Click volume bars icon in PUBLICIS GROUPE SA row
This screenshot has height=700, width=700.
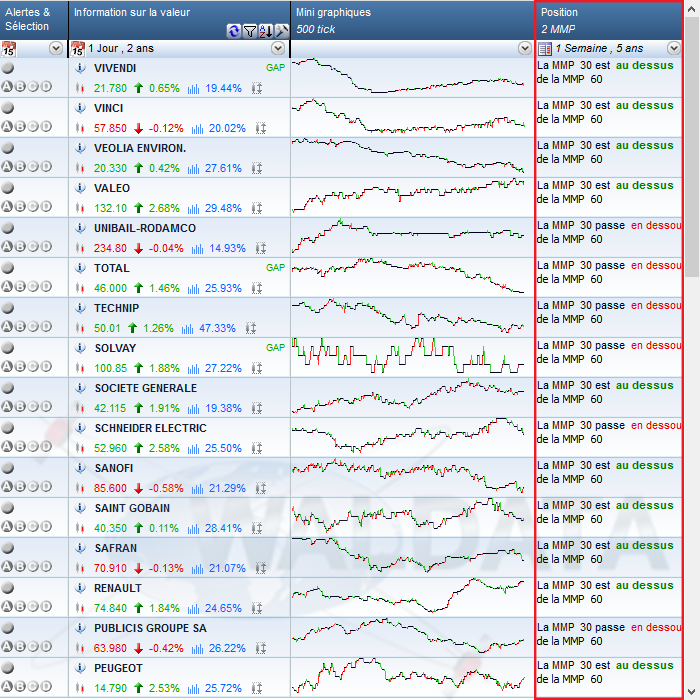197,648
